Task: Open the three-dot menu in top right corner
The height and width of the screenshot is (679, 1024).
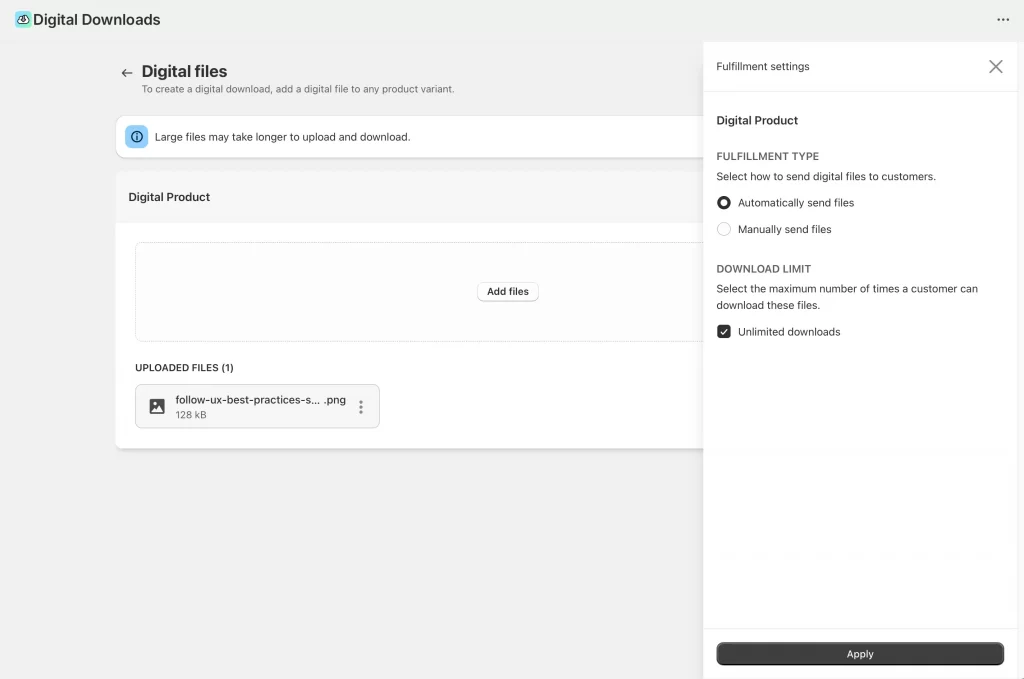Action: [1003, 19]
